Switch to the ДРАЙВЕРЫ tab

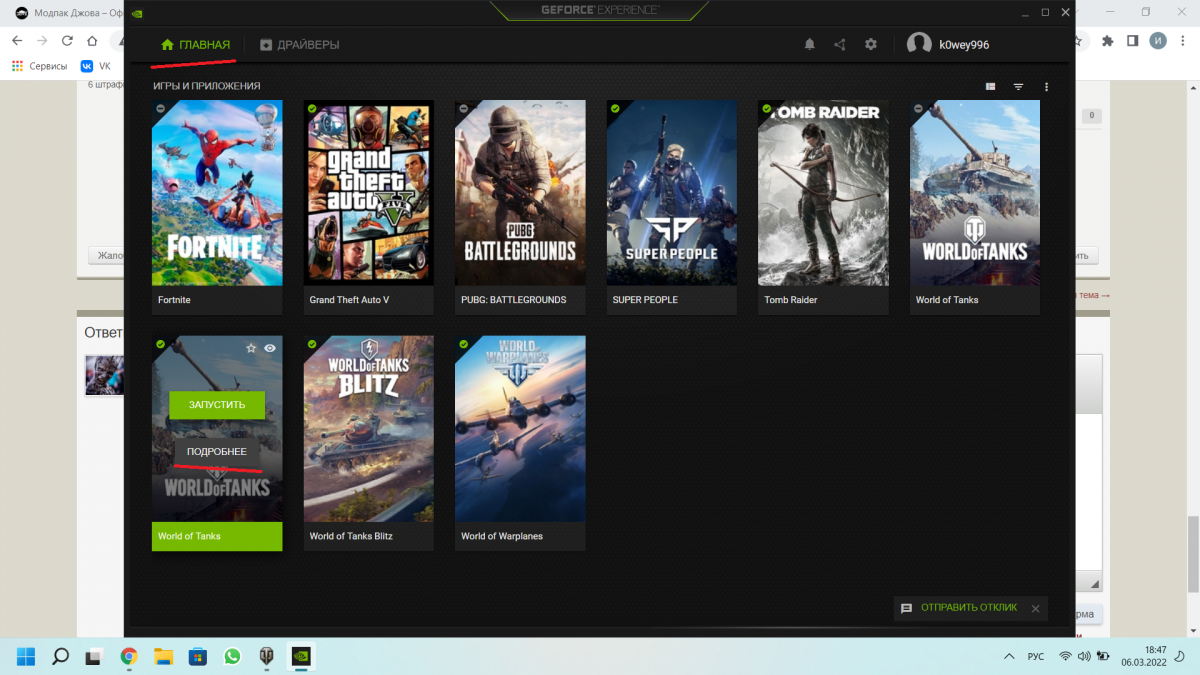(299, 45)
